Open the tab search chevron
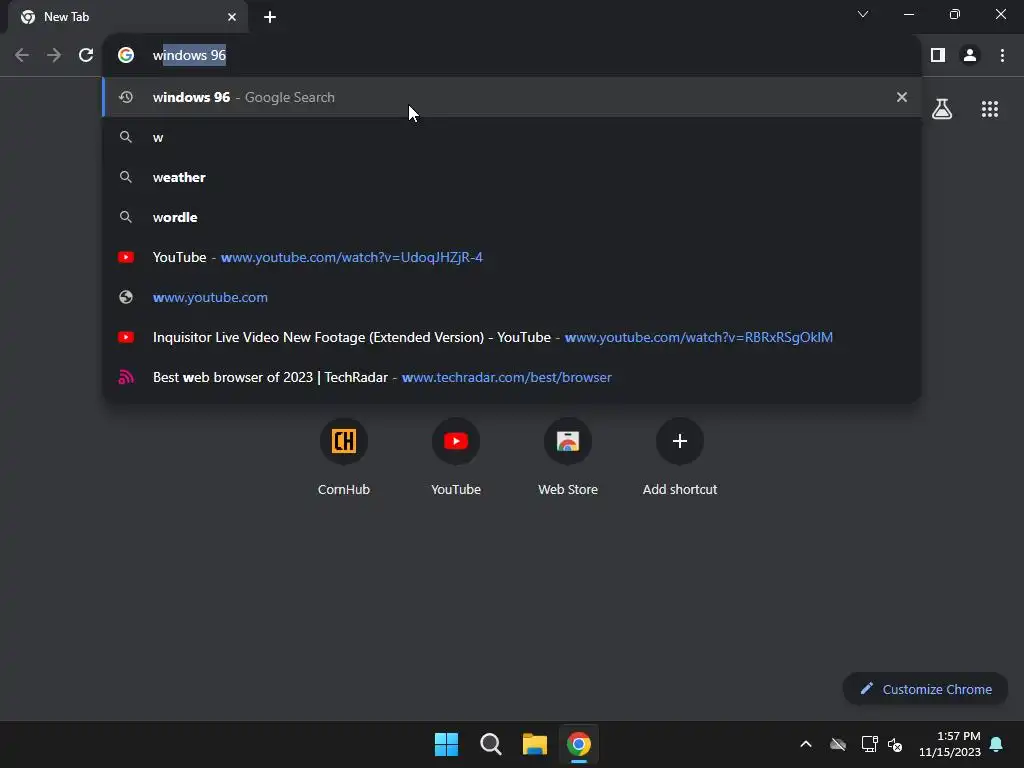The height and width of the screenshot is (768, 1024). click(x=863, y=14)
